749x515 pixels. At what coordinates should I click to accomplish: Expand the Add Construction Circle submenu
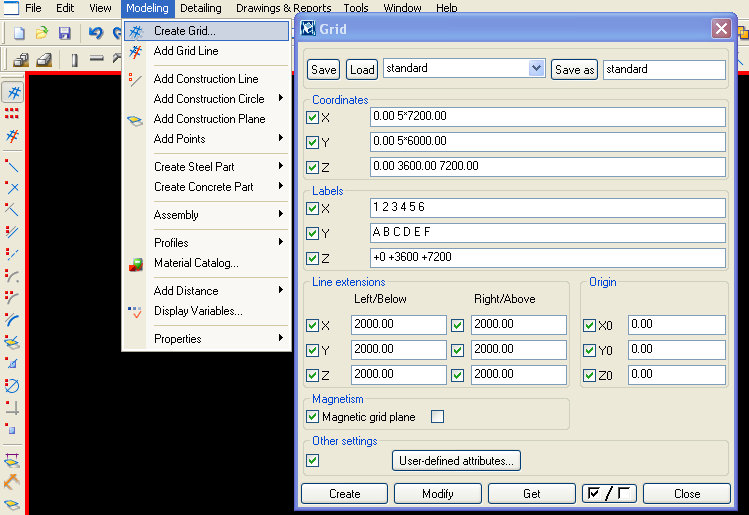point(207,98)
